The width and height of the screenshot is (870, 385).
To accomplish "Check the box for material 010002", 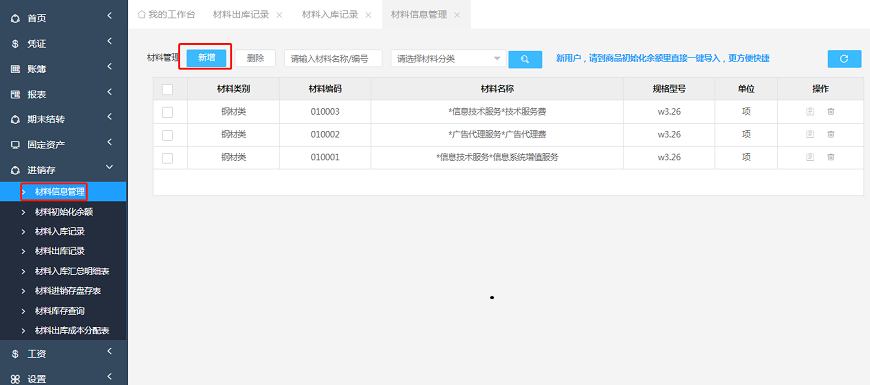I will point(168,135).
